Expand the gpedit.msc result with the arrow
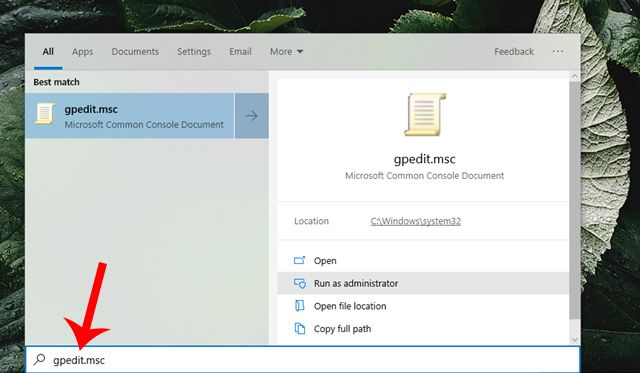Viewport: 640px width, 373px height. (x=252, y=116)
